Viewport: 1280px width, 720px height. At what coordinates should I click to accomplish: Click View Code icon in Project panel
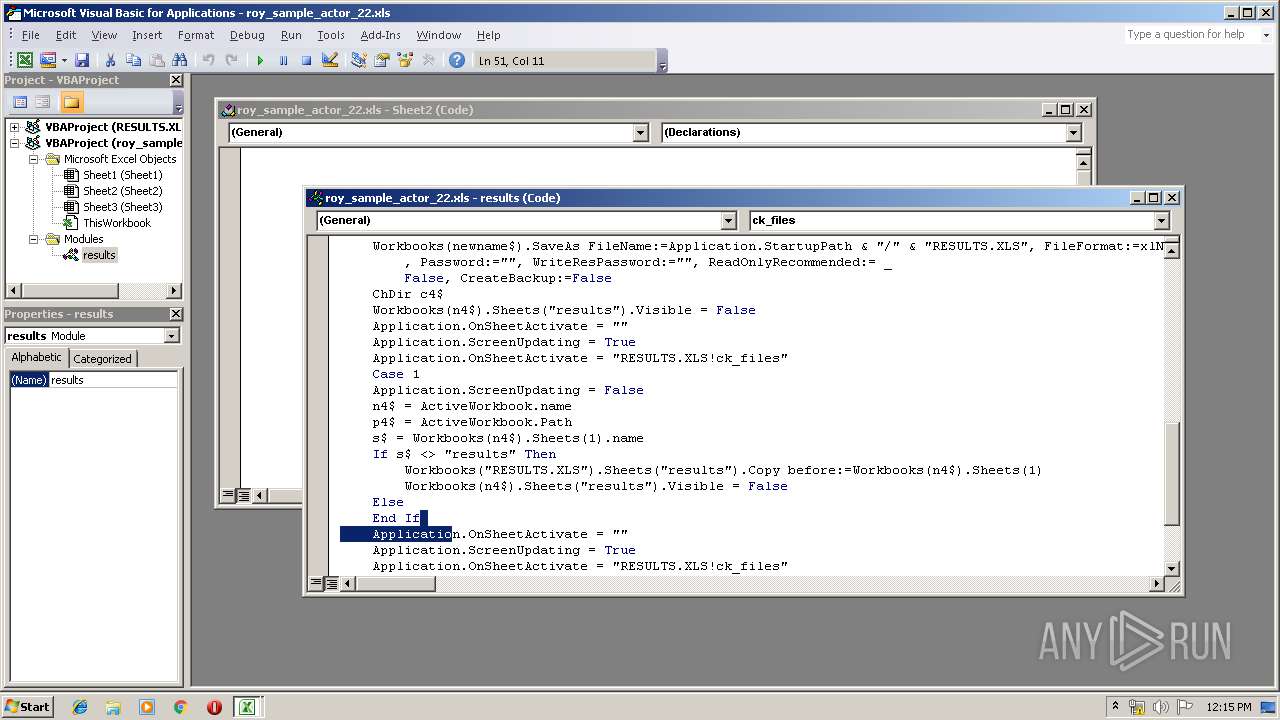pyautogui.click(x=20, y=102)
